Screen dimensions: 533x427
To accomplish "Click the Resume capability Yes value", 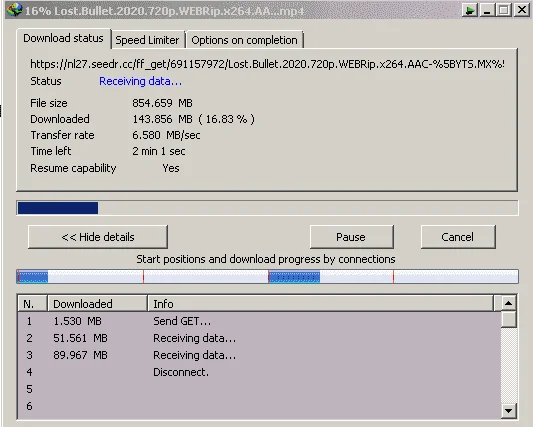I will [x=171, y=168].
